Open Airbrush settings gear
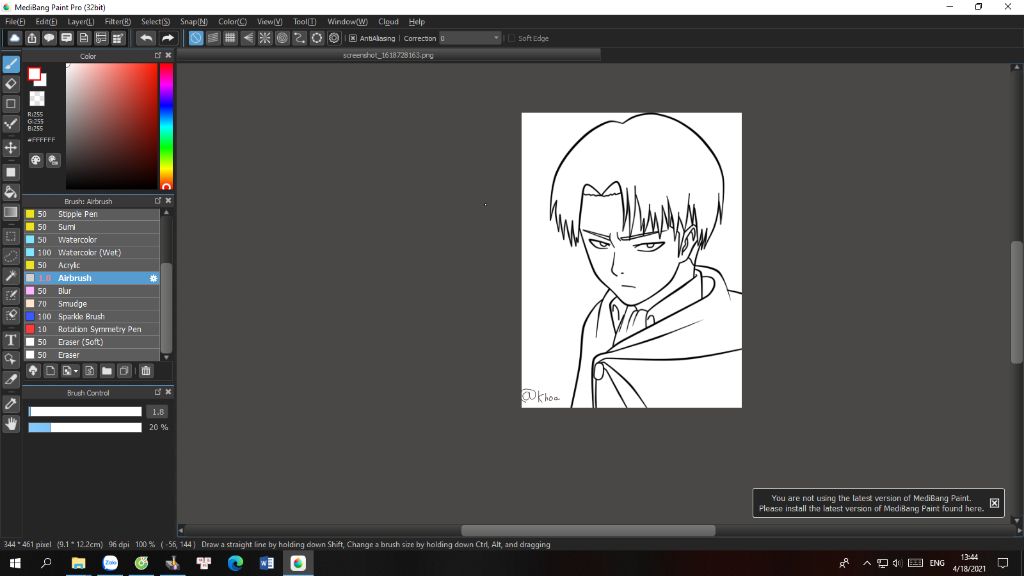The image size is (1024, 576). pos(153,278)
